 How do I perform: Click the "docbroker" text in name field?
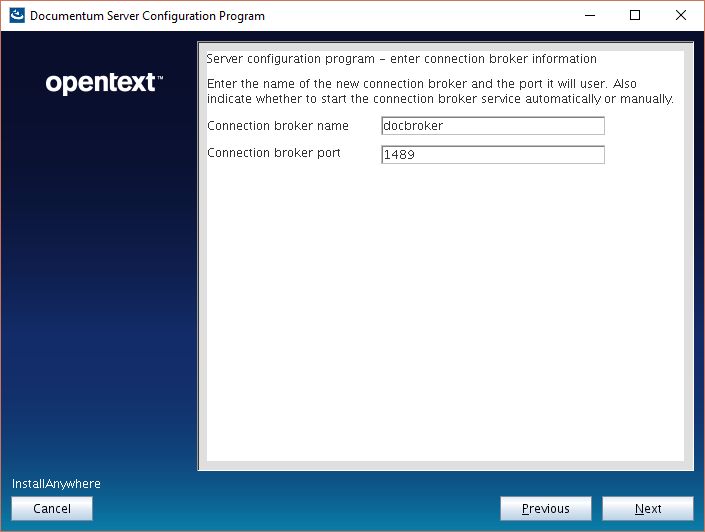414,126
